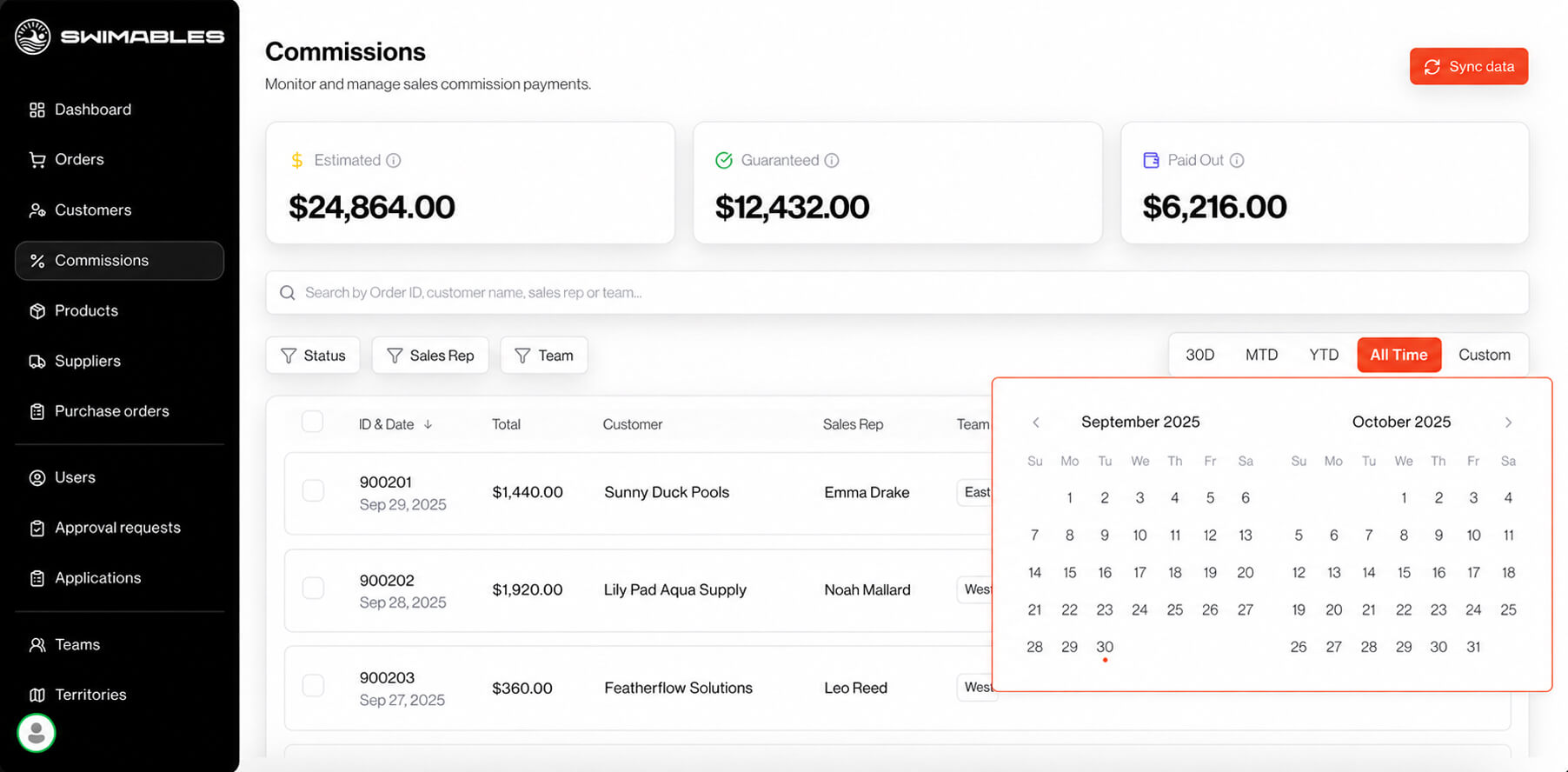
Task: Check the box for order 900203
Action: pyautogui.click(x=313, y=685)
